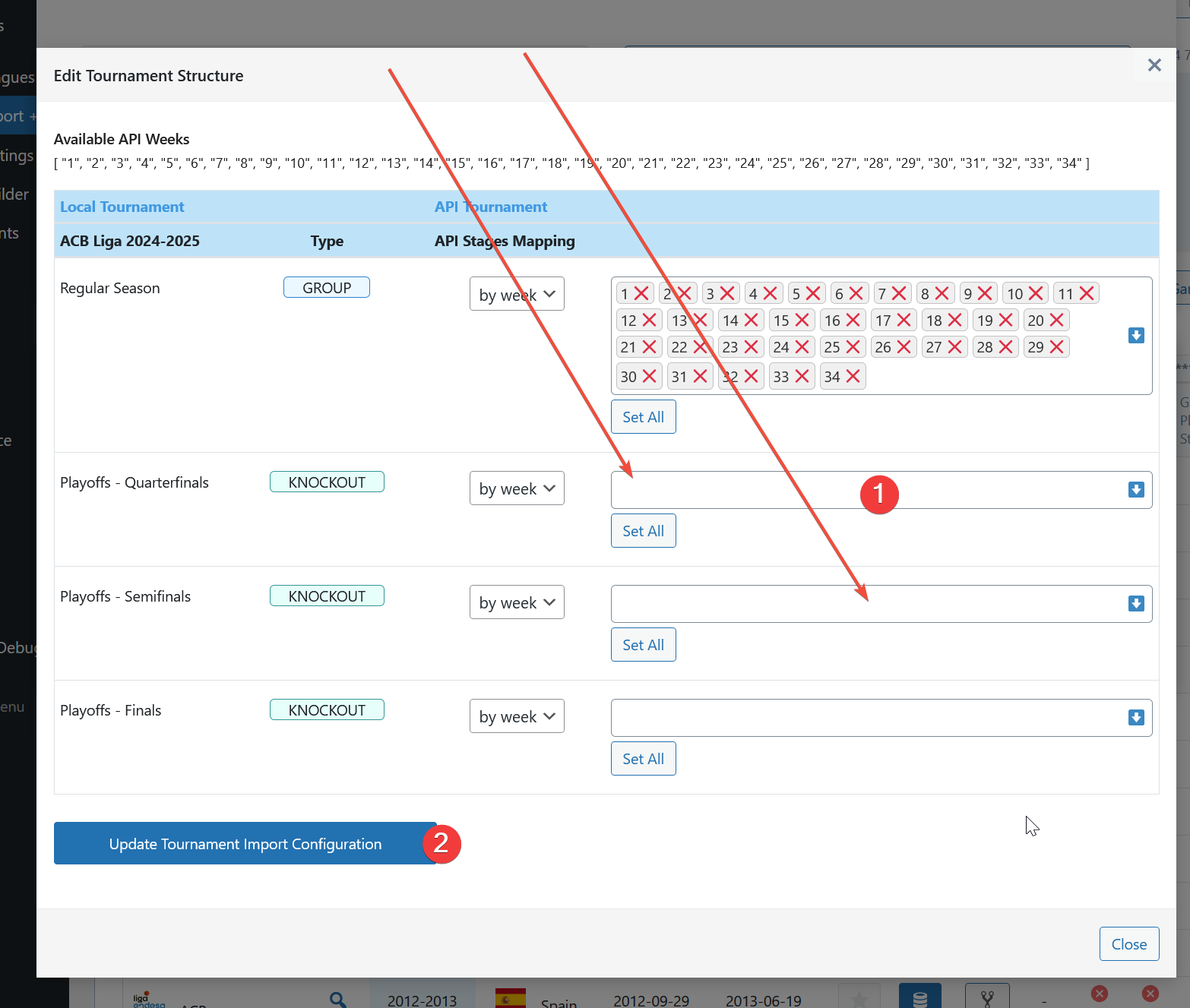Expand Semifinals weeks selector arrow
Image resolution: width=1190 pixels, height=1008 pixels.
tap(1136, 603)
